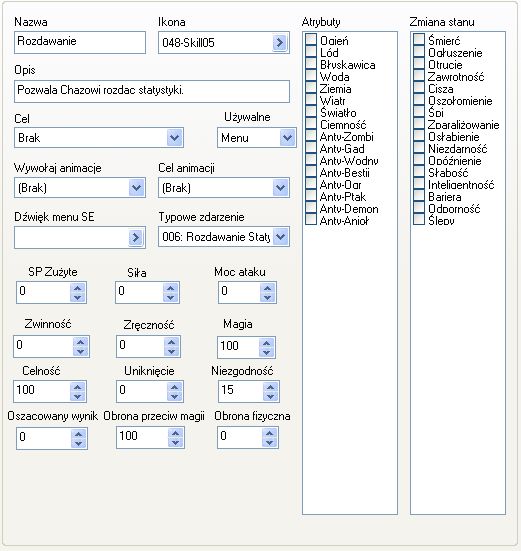Tick the Bariera state change
Image resolution: width=521 pixels, height=551 pixels.
[419, 195]
